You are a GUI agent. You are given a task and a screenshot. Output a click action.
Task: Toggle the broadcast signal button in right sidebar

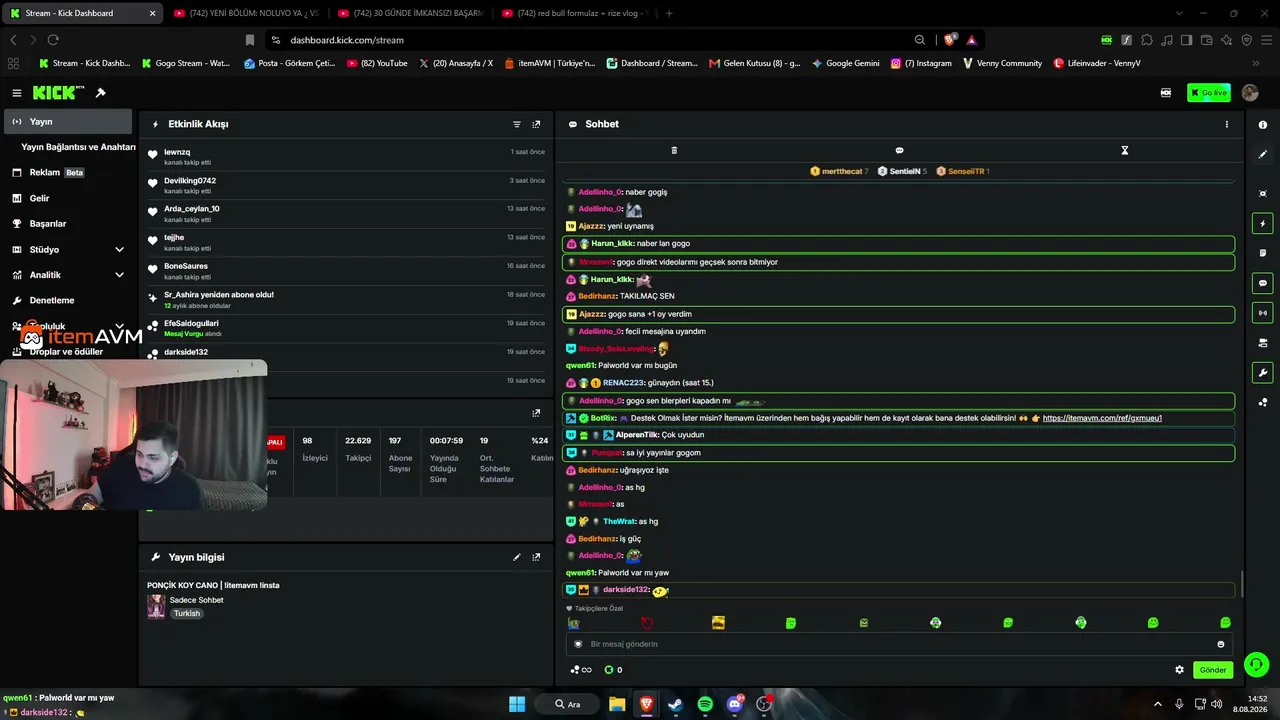click(x=1263, y=313)
